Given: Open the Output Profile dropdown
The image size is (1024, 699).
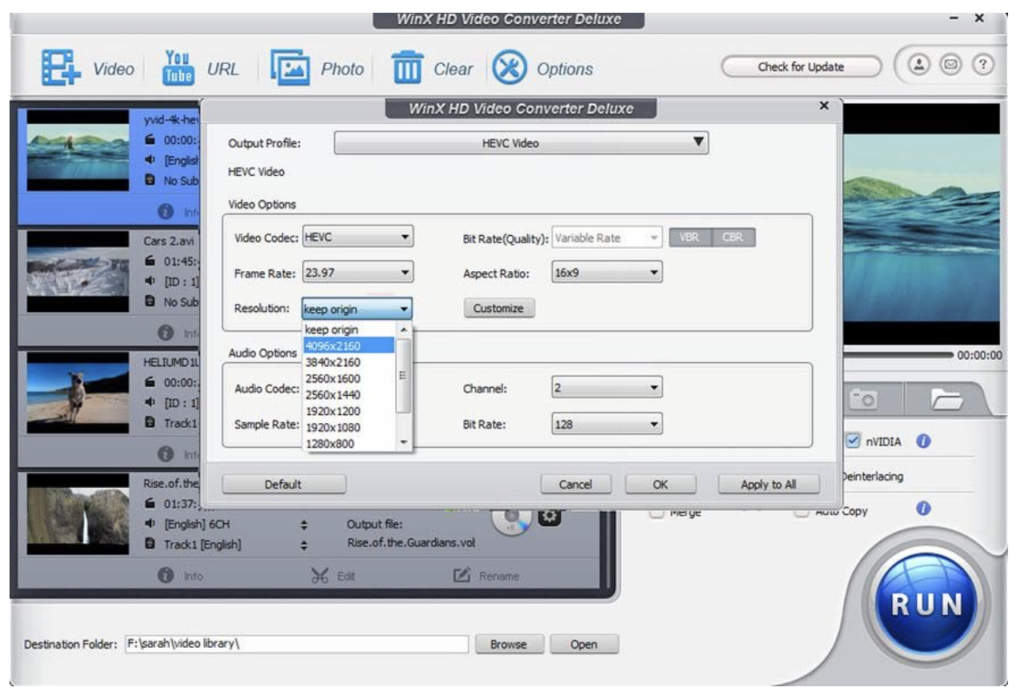Looking at the screenshot, I should (x=521, y=143).
